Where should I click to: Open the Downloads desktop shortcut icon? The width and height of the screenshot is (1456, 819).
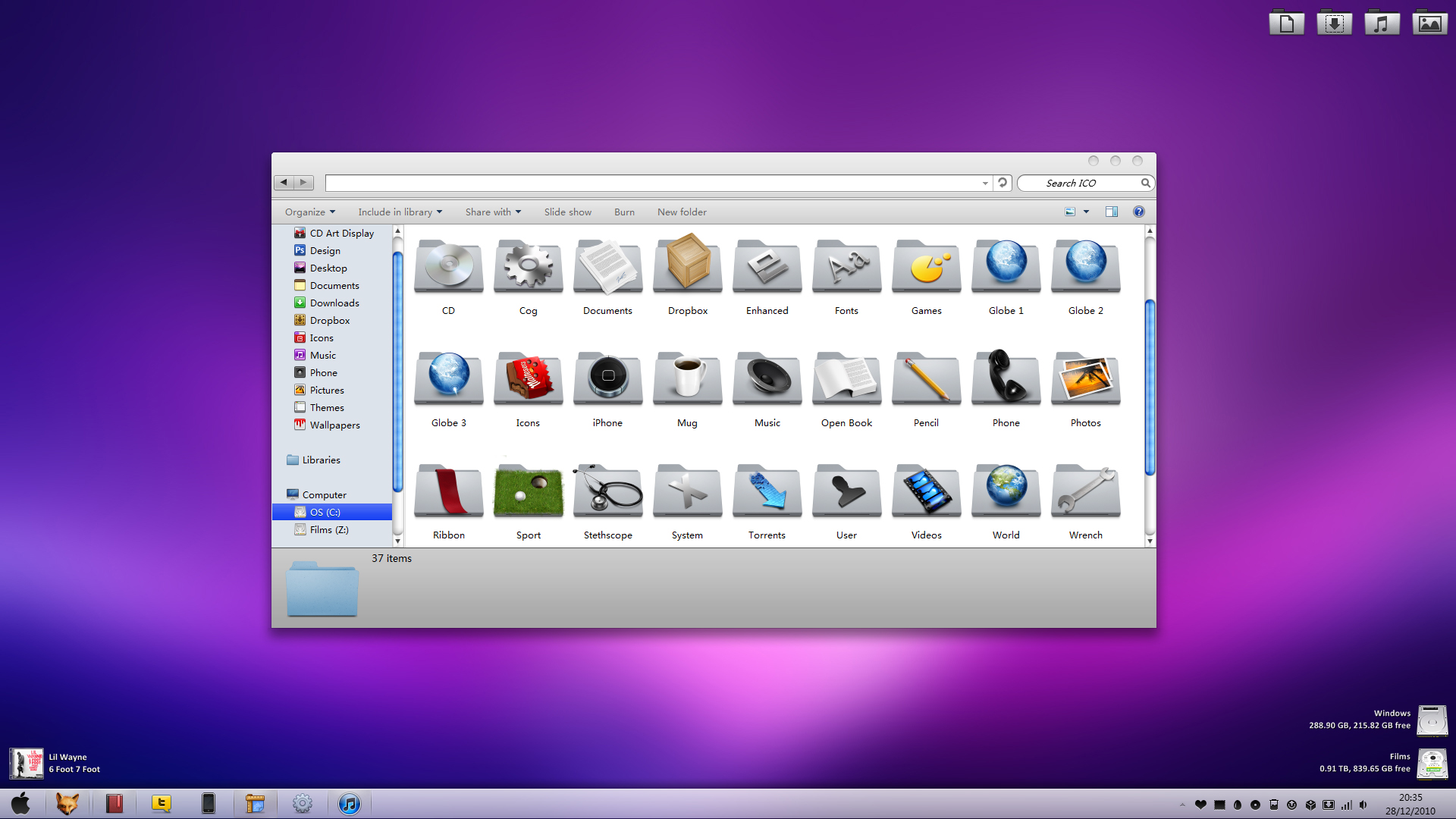(x=1335, y=24)
